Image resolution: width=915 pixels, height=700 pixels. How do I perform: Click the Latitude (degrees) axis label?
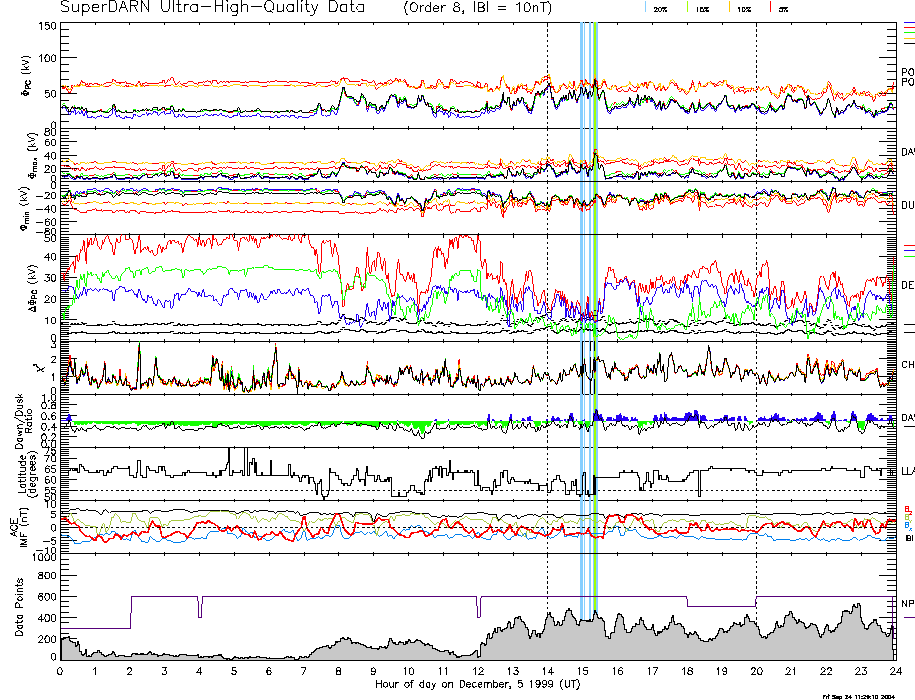[26, 472]
